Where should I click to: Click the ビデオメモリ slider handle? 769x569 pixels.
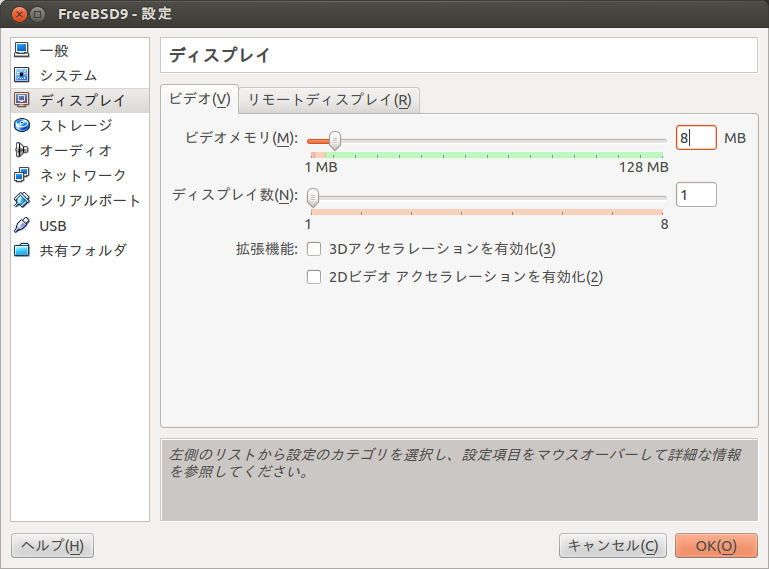pos(334,140)
